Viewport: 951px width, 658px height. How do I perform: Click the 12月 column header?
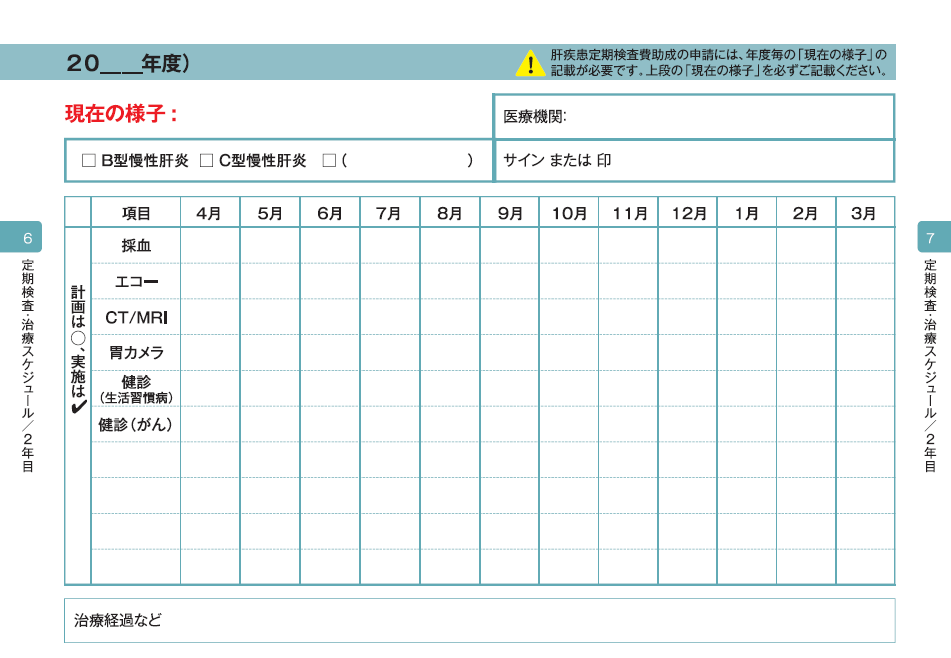pyautogui.click(x=688, y=213)
